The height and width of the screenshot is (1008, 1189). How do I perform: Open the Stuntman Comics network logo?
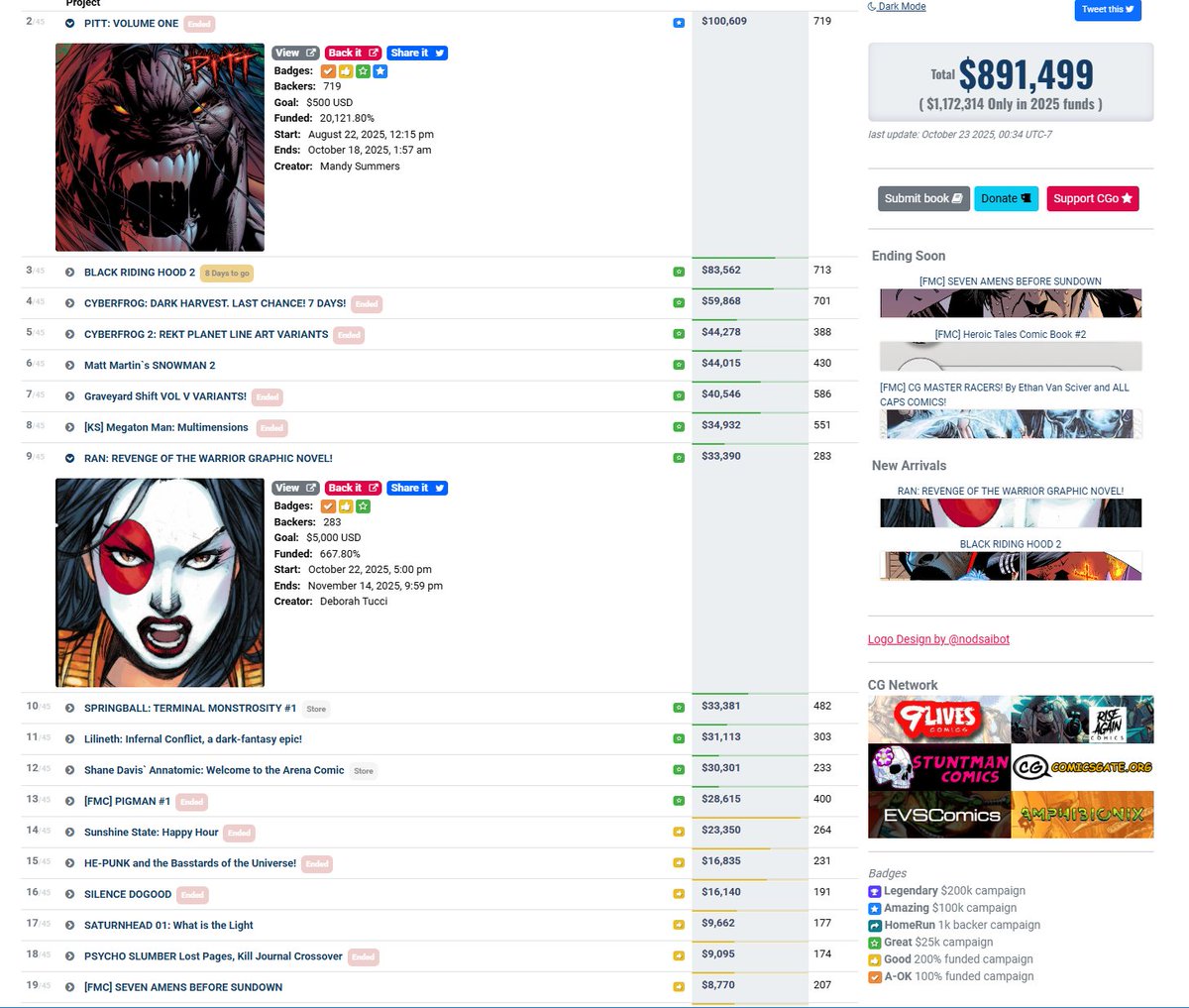tap(939, 767)
